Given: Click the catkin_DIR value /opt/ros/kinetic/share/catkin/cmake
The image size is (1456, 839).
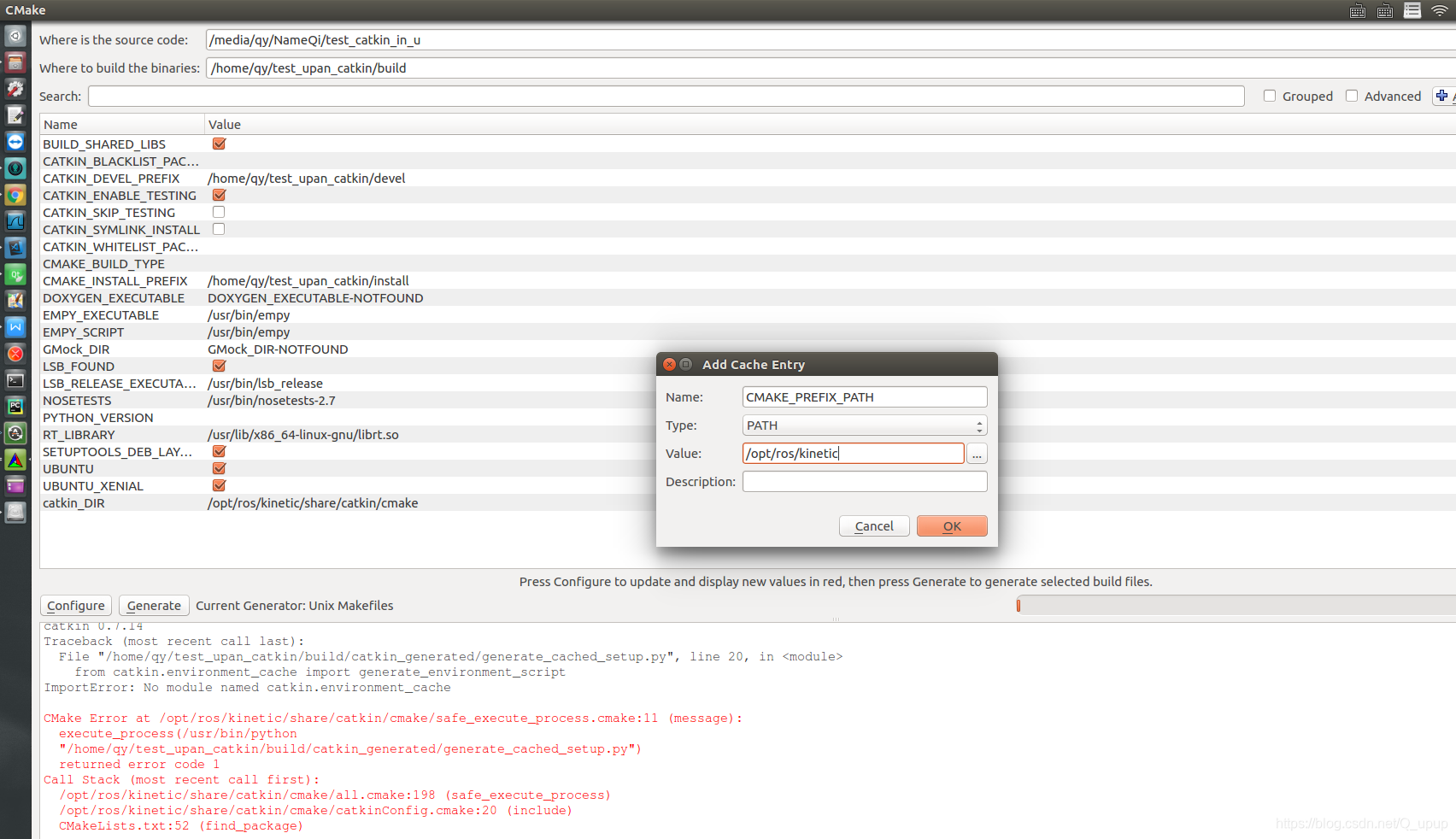Looking at the screenshot, I should pos(313,503).
